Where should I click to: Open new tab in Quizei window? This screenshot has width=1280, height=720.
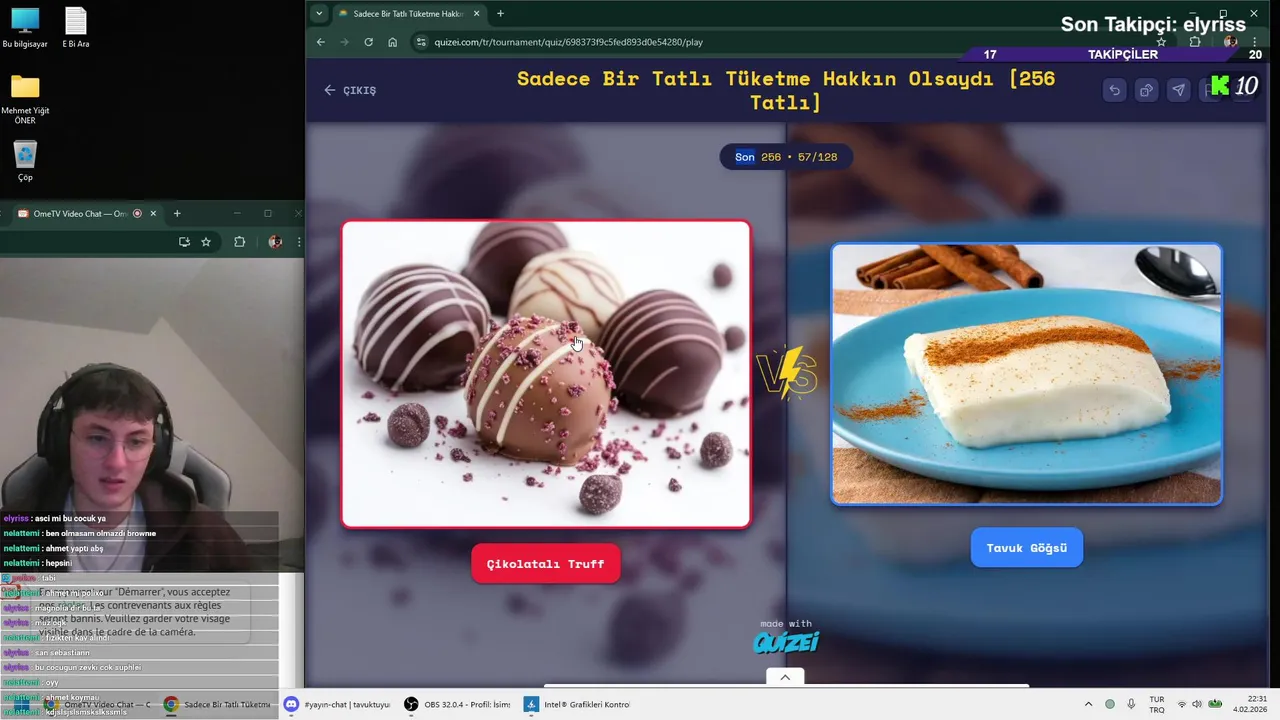point(500,13)
